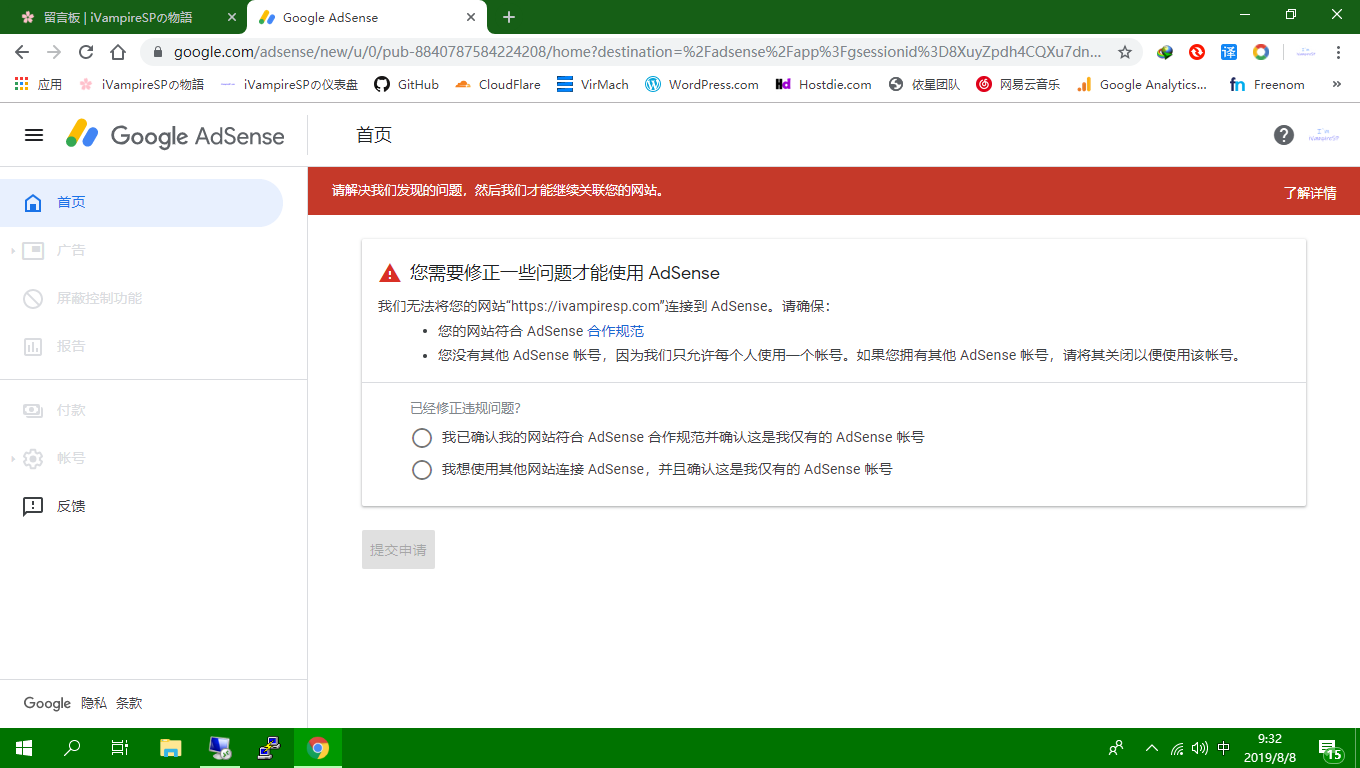
Task: Open the Chrome profile avatar
Action: pyautogui.click(x=1305, y=52)
